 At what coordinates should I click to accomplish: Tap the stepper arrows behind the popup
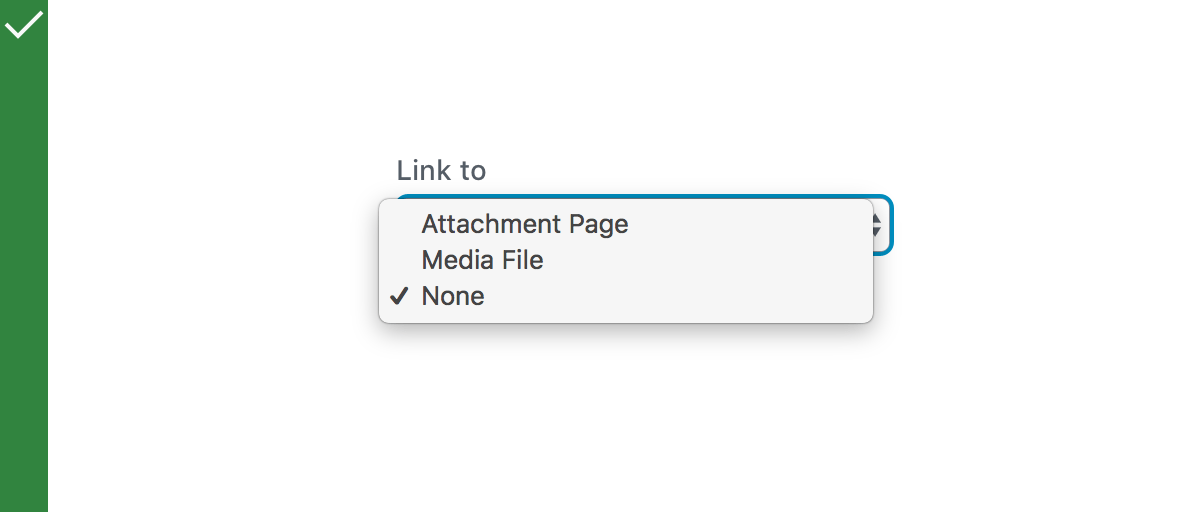tap(878, 225)
